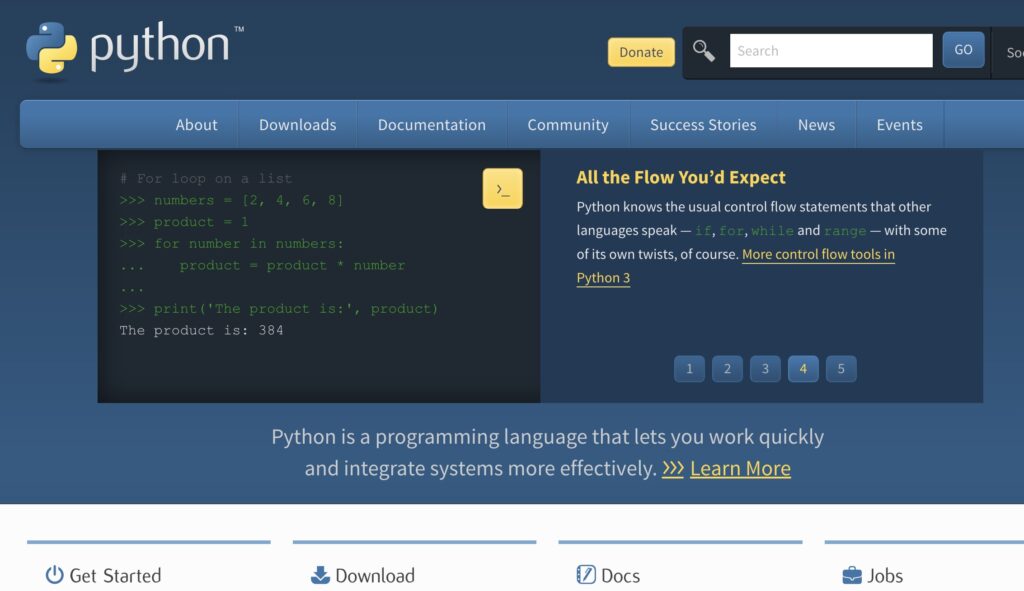Open the Events menu

(x=899, y=125)
